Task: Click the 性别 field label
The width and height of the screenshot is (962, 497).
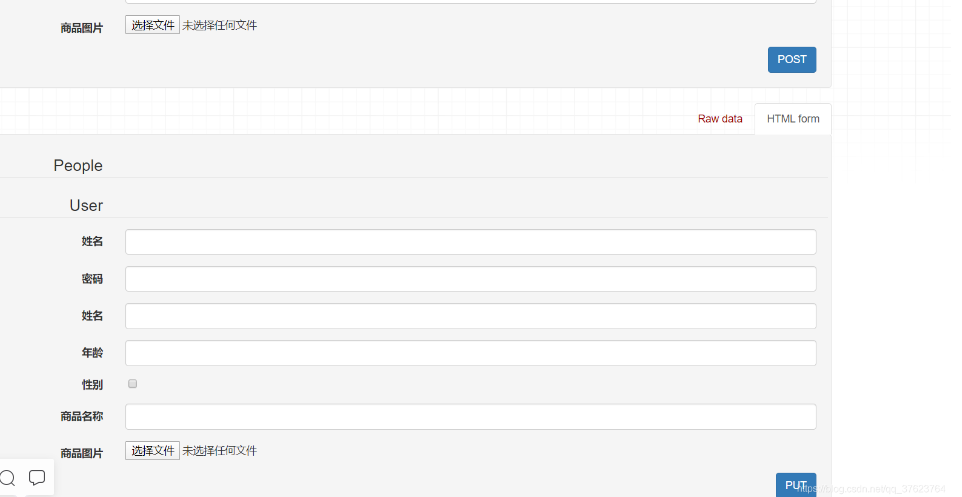Action: [x=92, y=385]
